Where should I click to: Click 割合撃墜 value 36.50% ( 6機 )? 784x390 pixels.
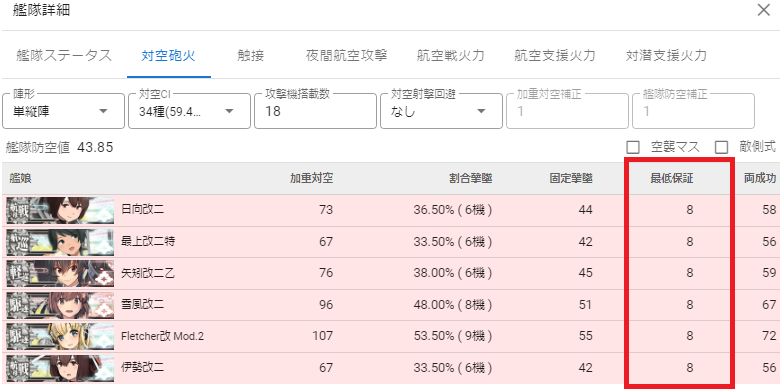point(452,210)
